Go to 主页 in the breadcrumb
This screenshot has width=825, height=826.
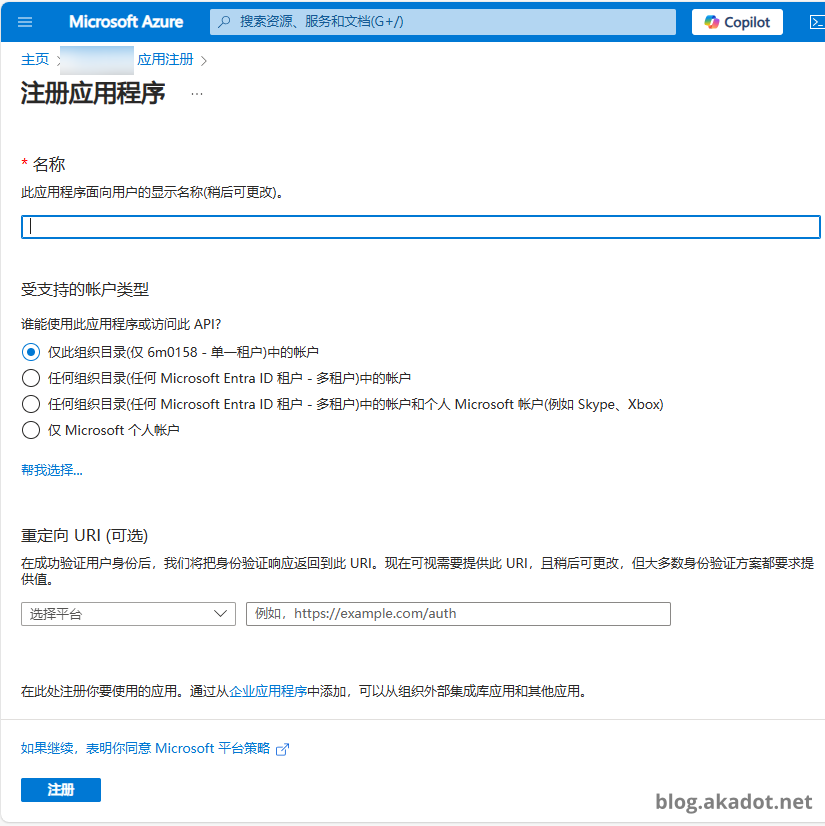(x=35, y=60)
